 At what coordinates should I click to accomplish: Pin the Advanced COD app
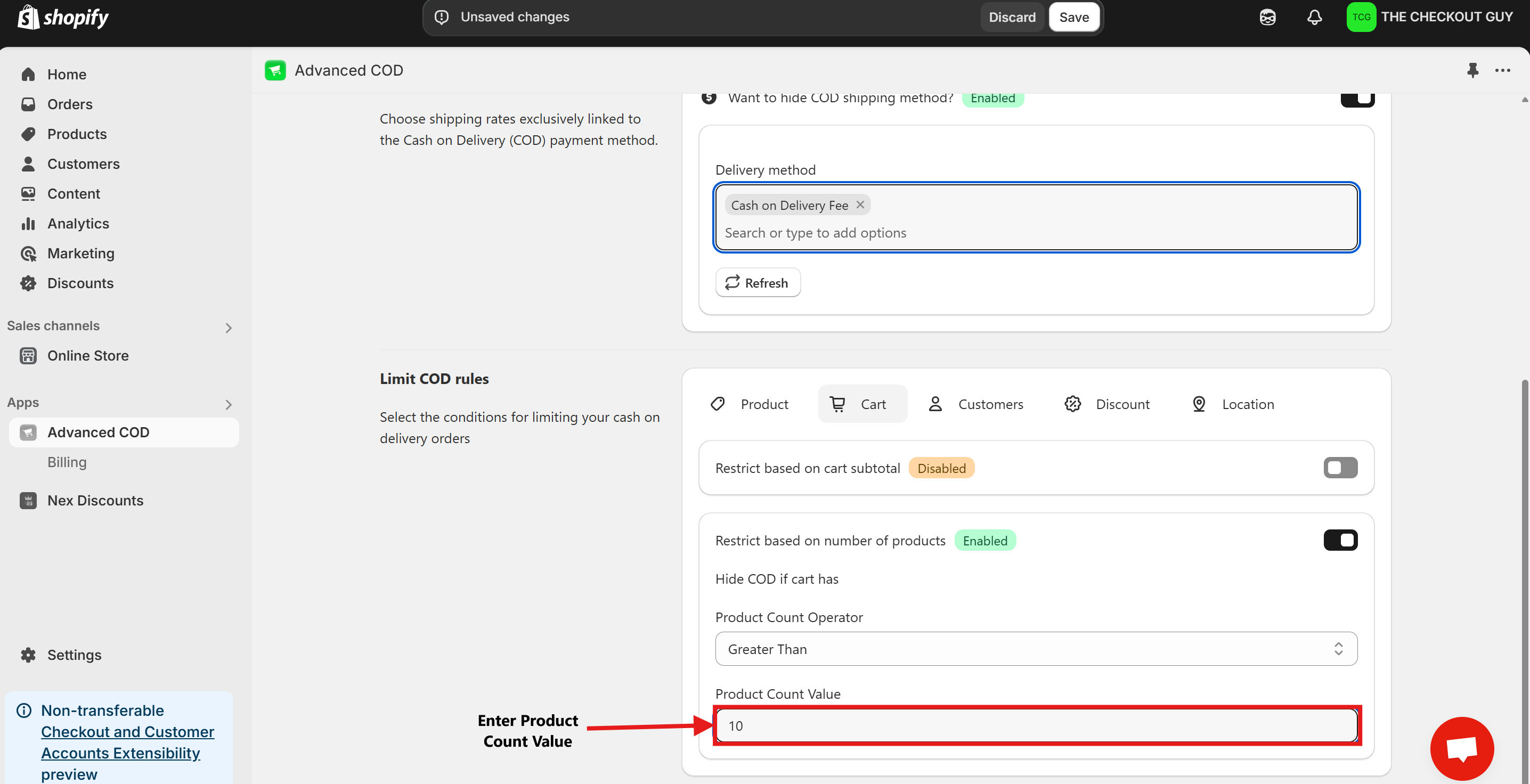(x=1472, y=70)
